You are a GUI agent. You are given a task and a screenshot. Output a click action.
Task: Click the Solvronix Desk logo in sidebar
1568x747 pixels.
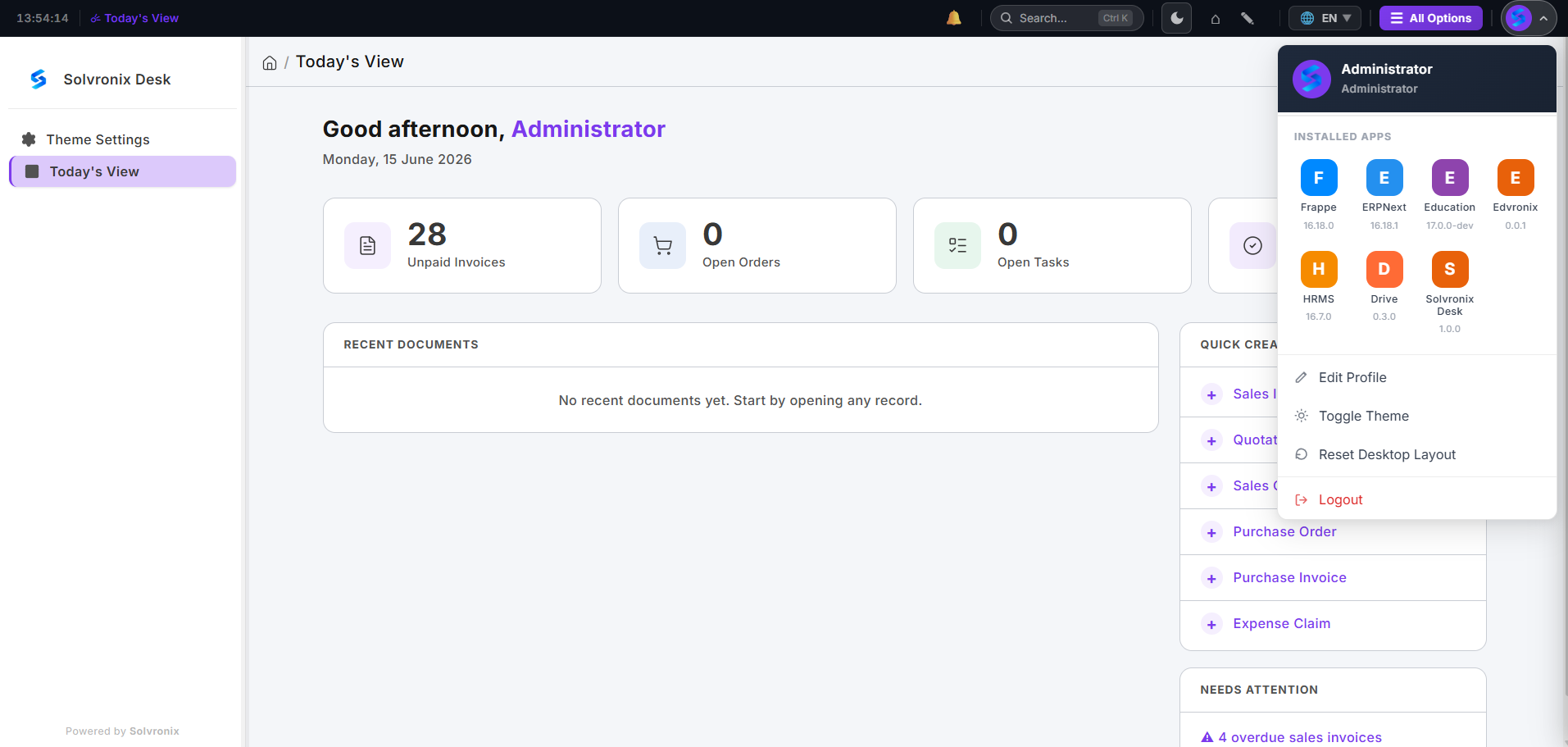click(x=39, y=80)
